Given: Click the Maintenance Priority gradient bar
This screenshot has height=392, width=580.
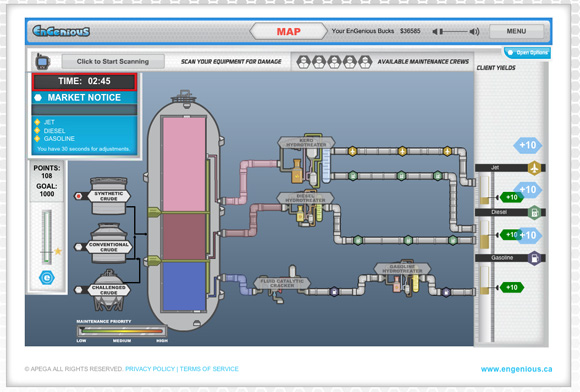Looking at the screenshot, I should tap(122, 331).
